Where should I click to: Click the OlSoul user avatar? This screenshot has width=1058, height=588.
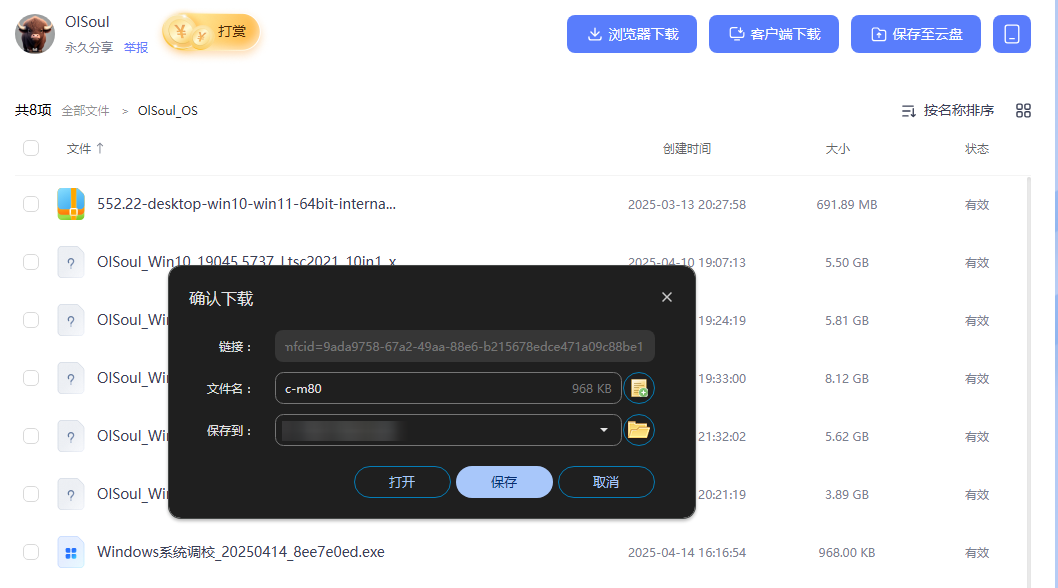point(35,34)
